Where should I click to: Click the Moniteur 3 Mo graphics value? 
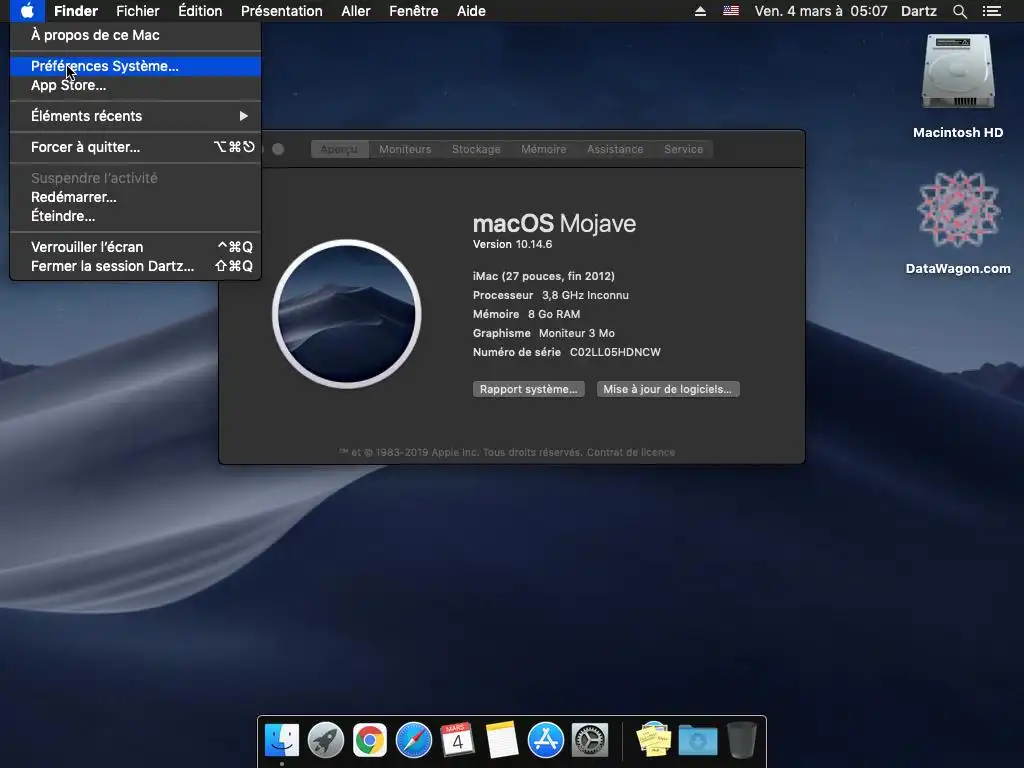pyautogui.click(x=577, y=333)
